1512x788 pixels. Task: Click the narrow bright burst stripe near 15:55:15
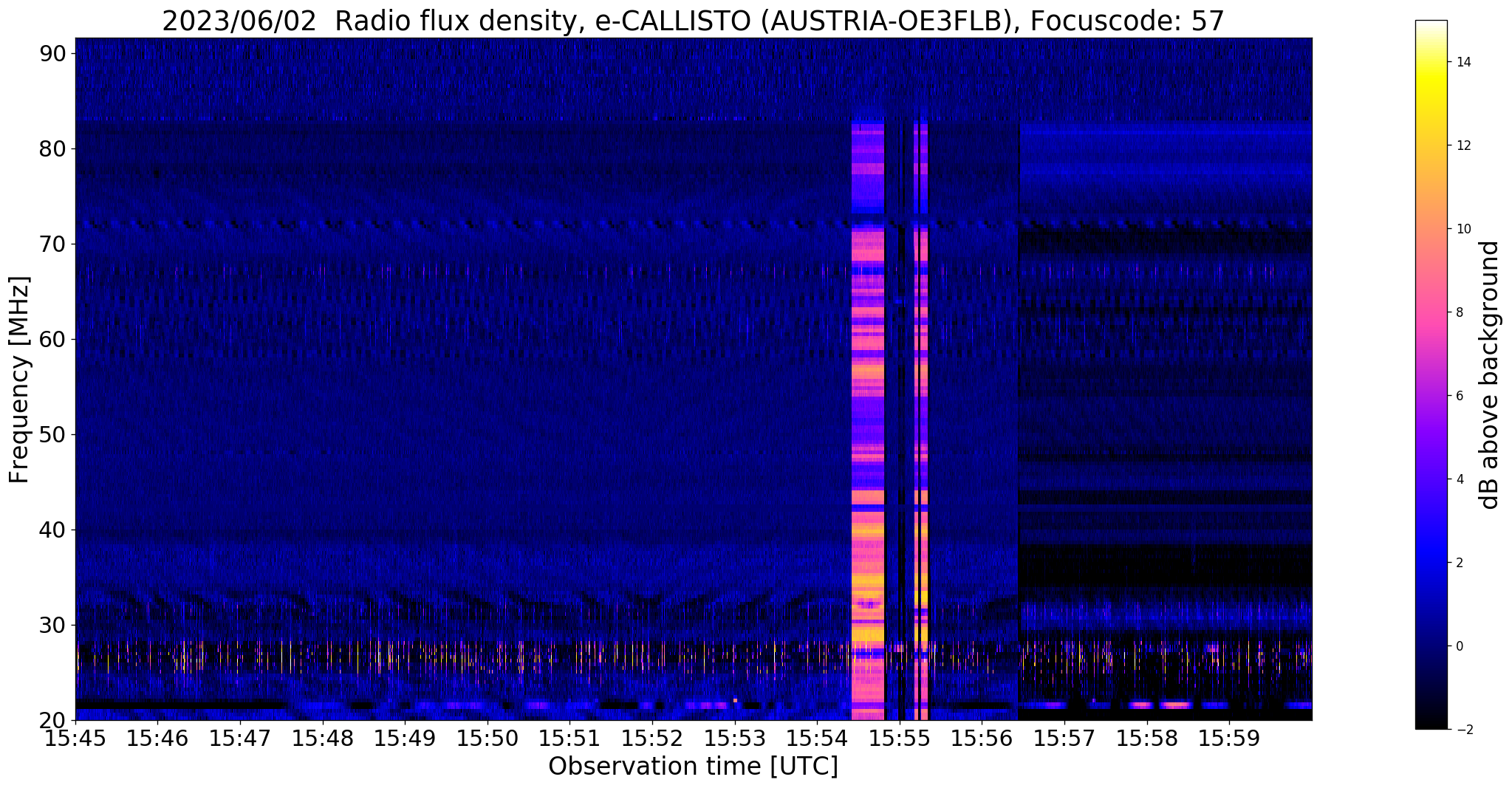click(x=921, y=421)
